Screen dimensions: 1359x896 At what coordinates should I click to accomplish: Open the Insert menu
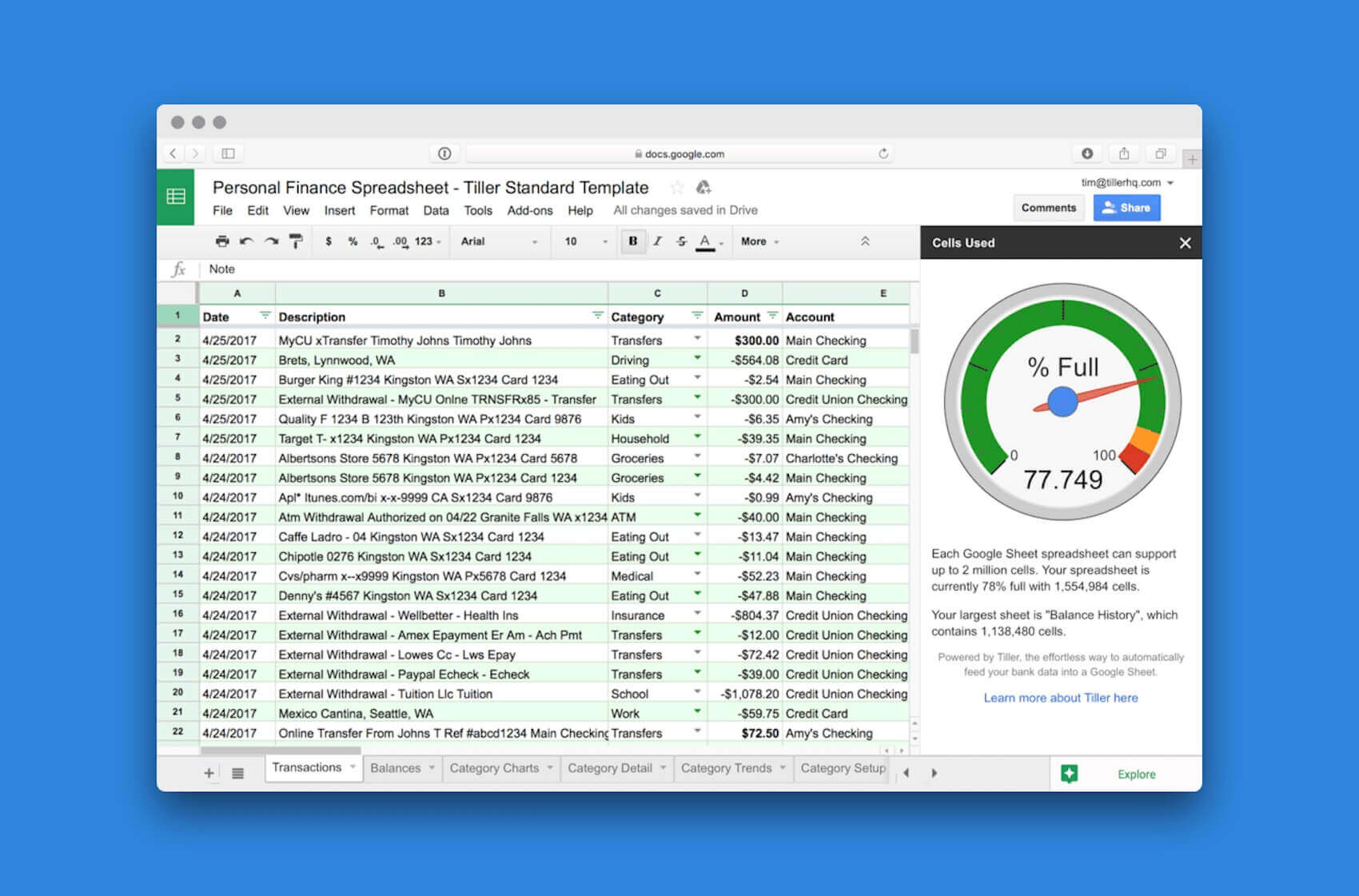tap(339, 210)
